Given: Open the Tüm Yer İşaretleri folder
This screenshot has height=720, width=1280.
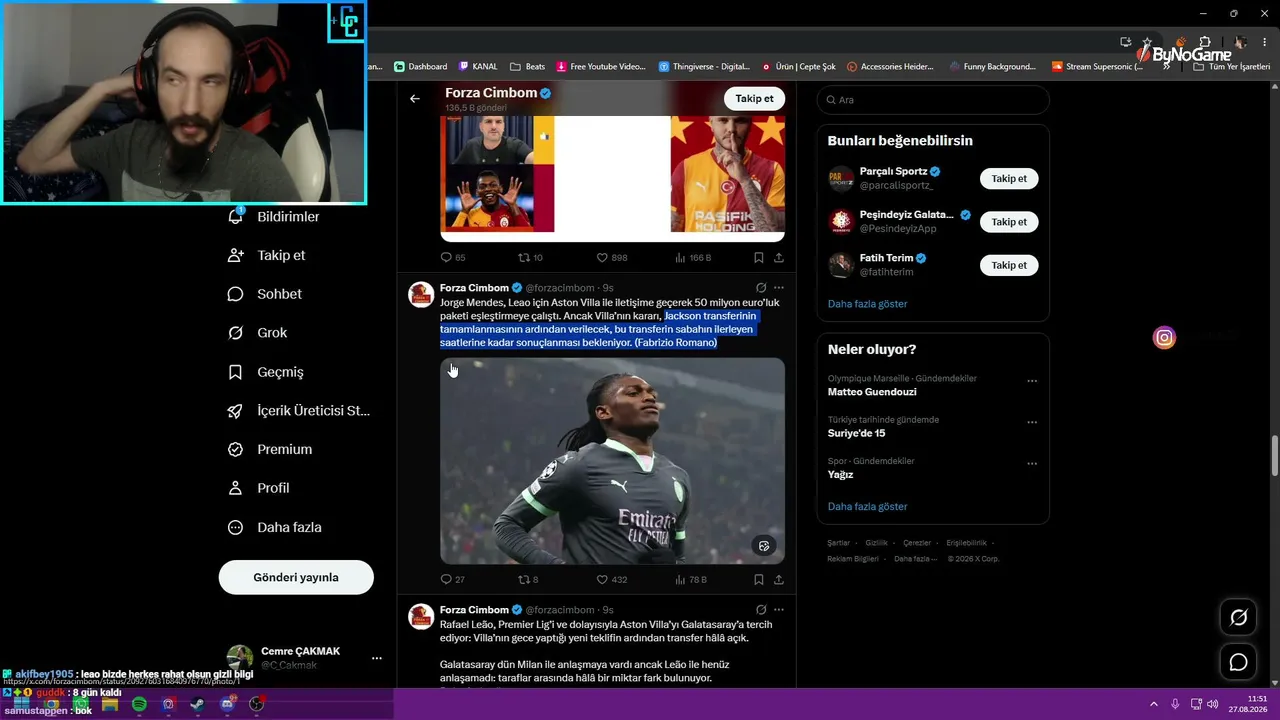Looking at the screenshot, I should (x=1232, y=67).
